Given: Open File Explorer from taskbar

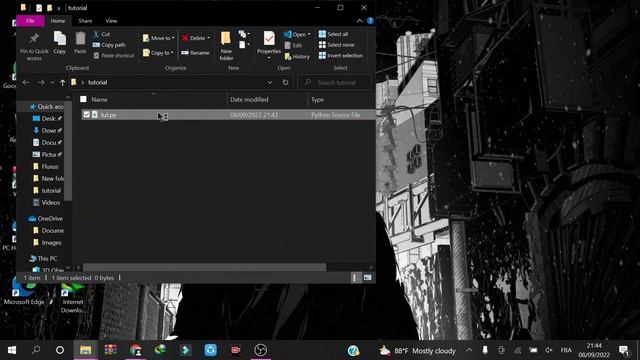Looking at the screenshot, I should 86,350.
